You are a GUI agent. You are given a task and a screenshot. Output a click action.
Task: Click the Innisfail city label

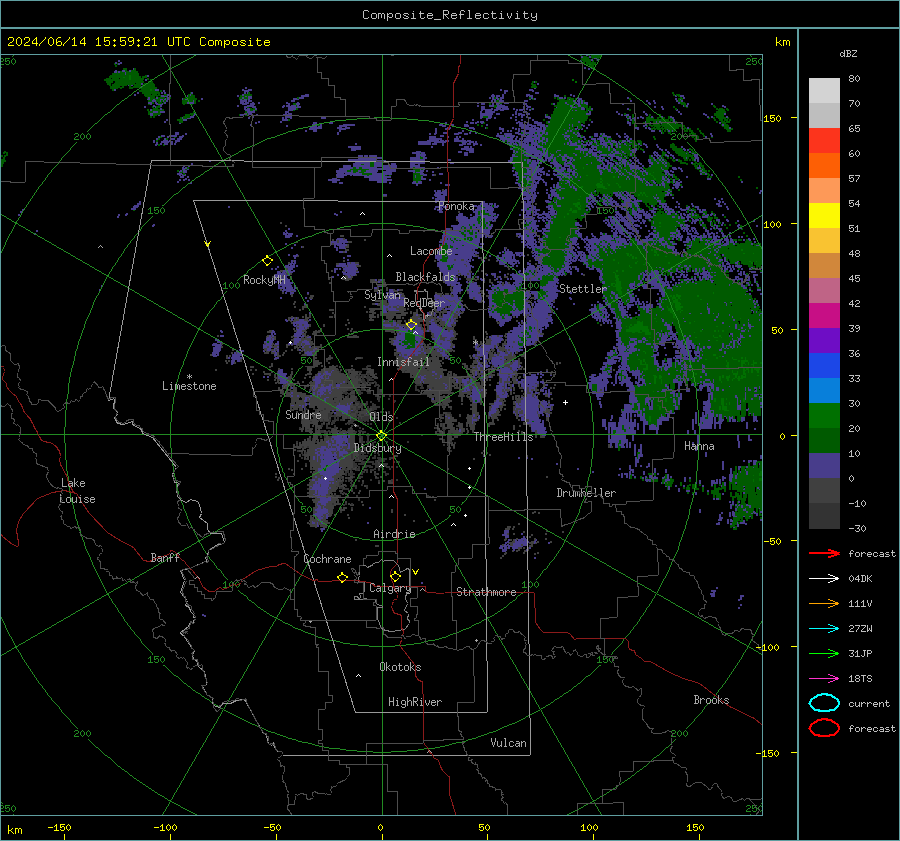click(x=403, y=362)
